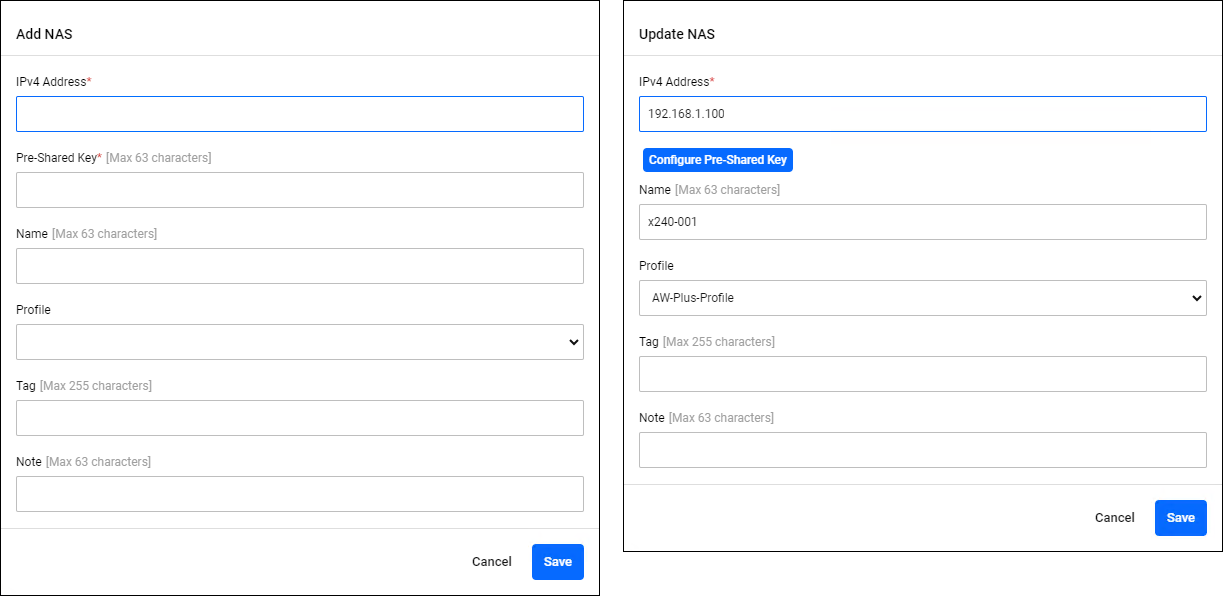This screenshot has height=596, width=1223.
Task: Save the new NAS in Add NAS dialog
Action: click(x=557, y=562)
